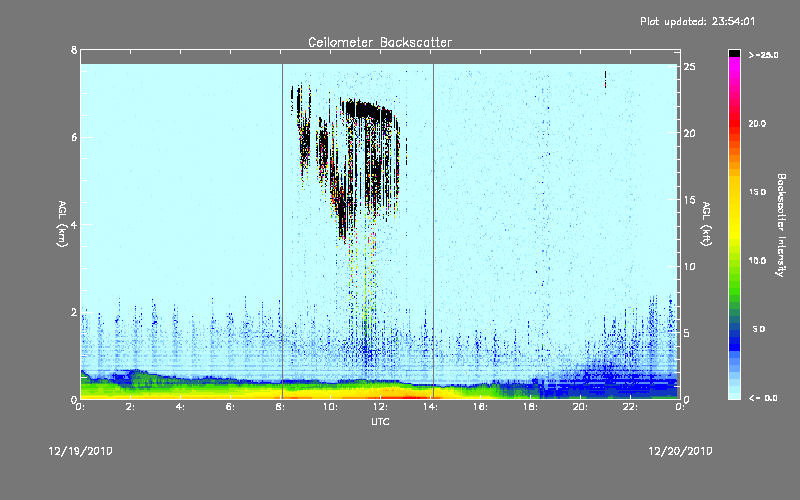Image resolution: width=800 pixels, height=500 pixels.
Task: Click the "12:" hour label on the time axis
Action: 380,407
